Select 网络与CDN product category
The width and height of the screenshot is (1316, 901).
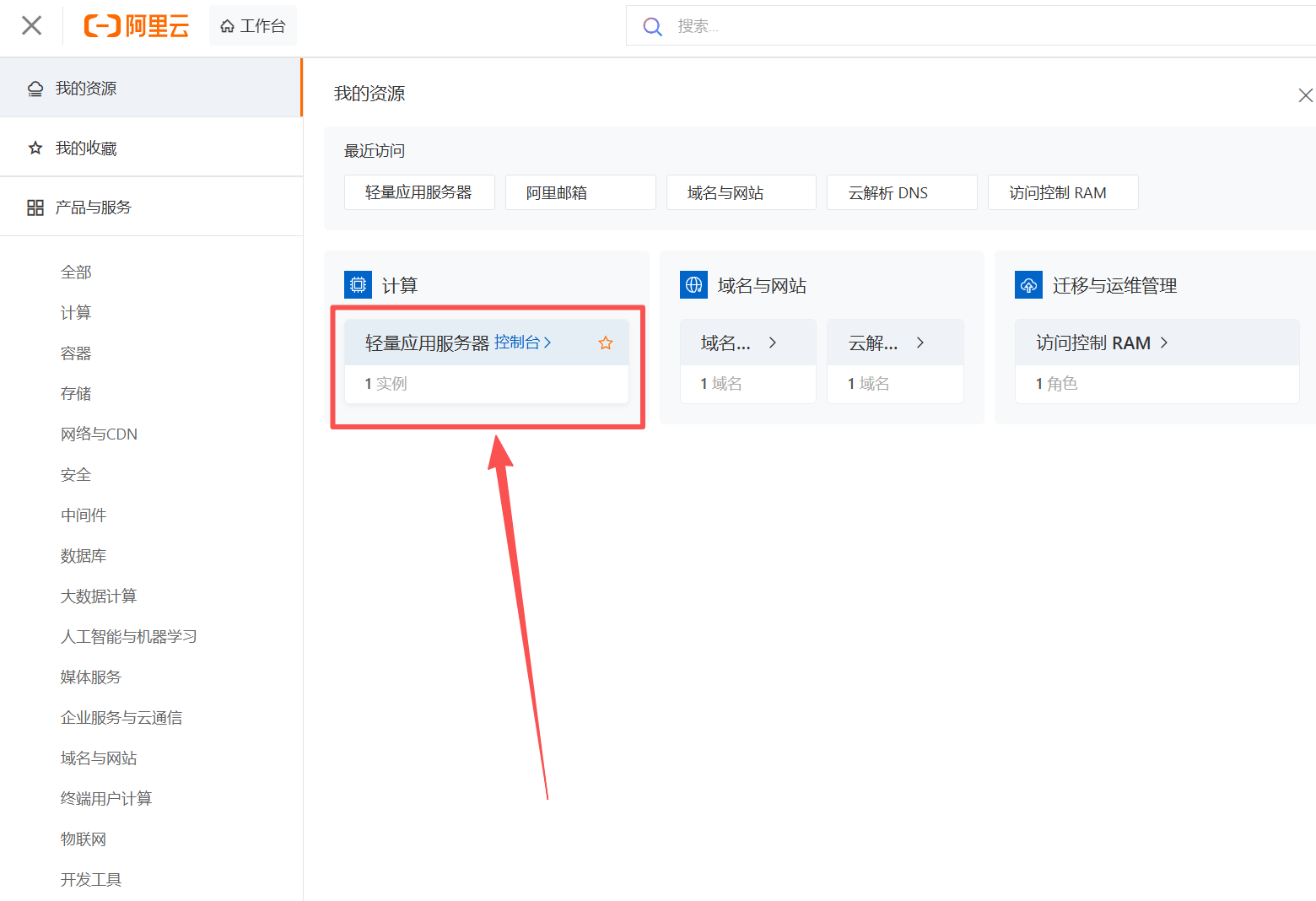click(99, 434)
